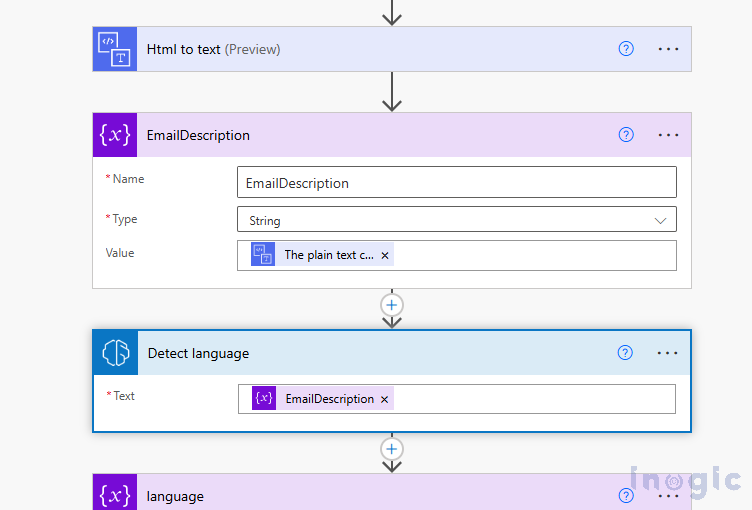Open help for Detect language action
Screen dimensions: 752x510
(x=625, y=353)
